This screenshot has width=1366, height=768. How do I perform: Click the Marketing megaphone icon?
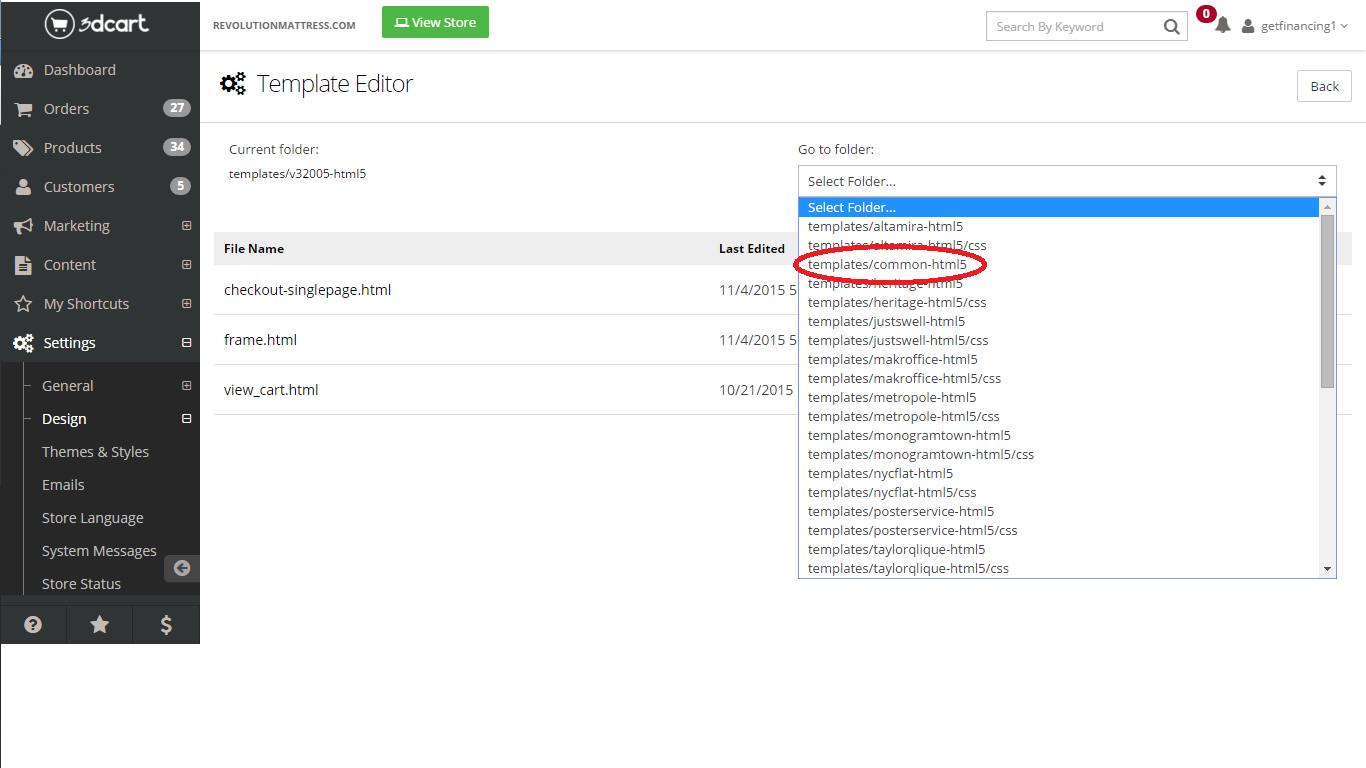click(23, 226)
